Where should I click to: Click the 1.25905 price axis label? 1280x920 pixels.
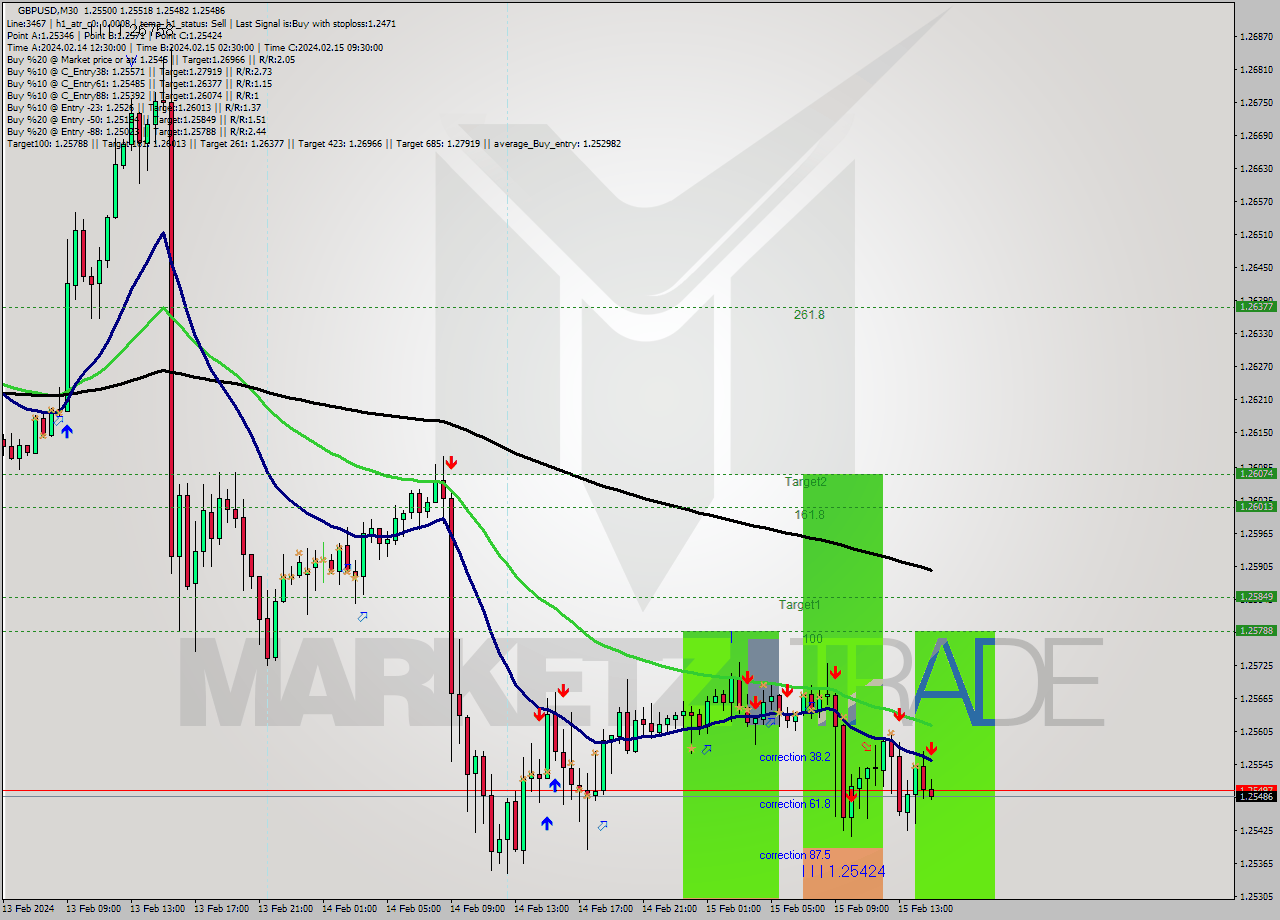tap(1256, 567)
